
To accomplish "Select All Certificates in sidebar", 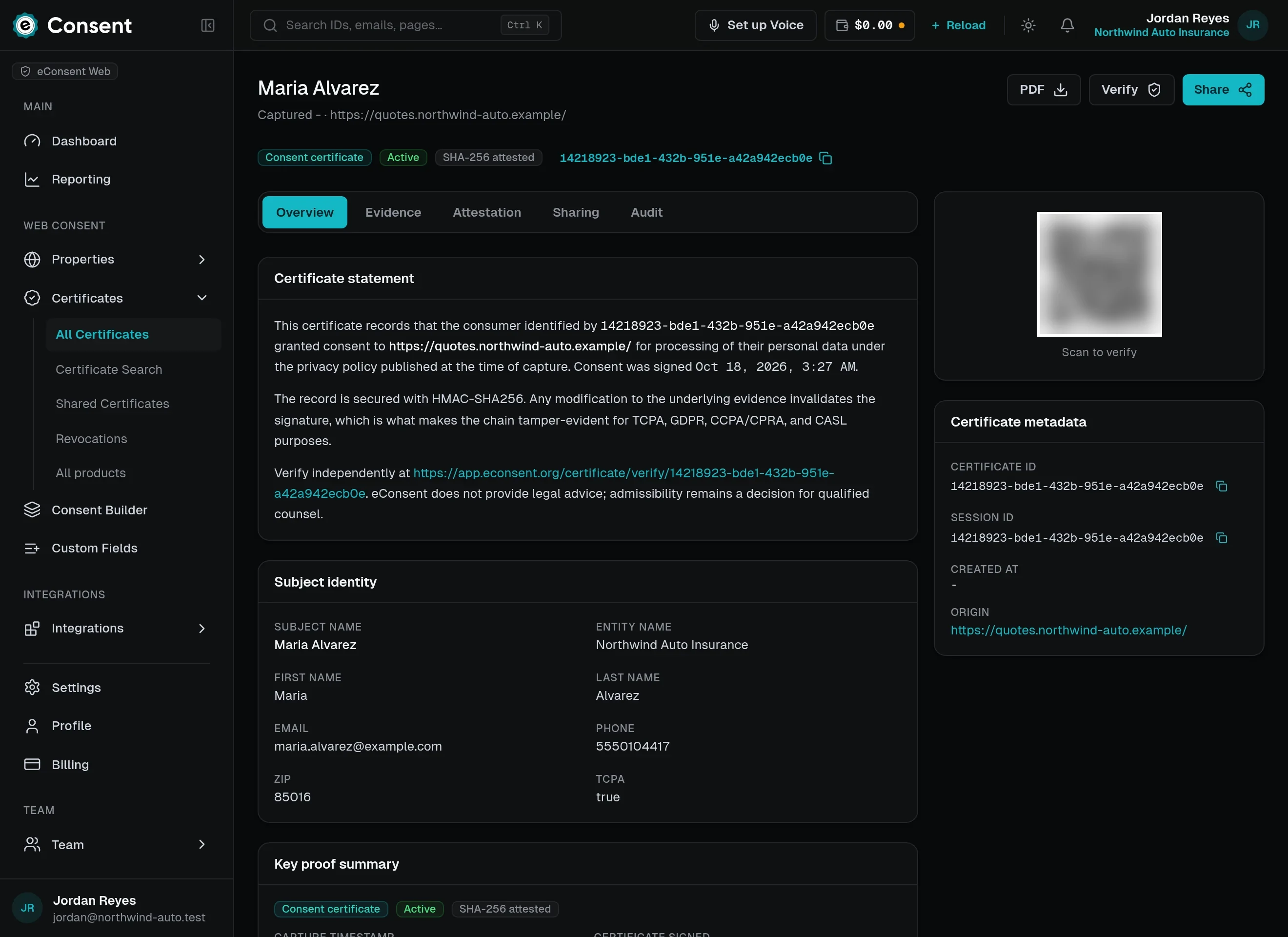I will click(134, 335).
